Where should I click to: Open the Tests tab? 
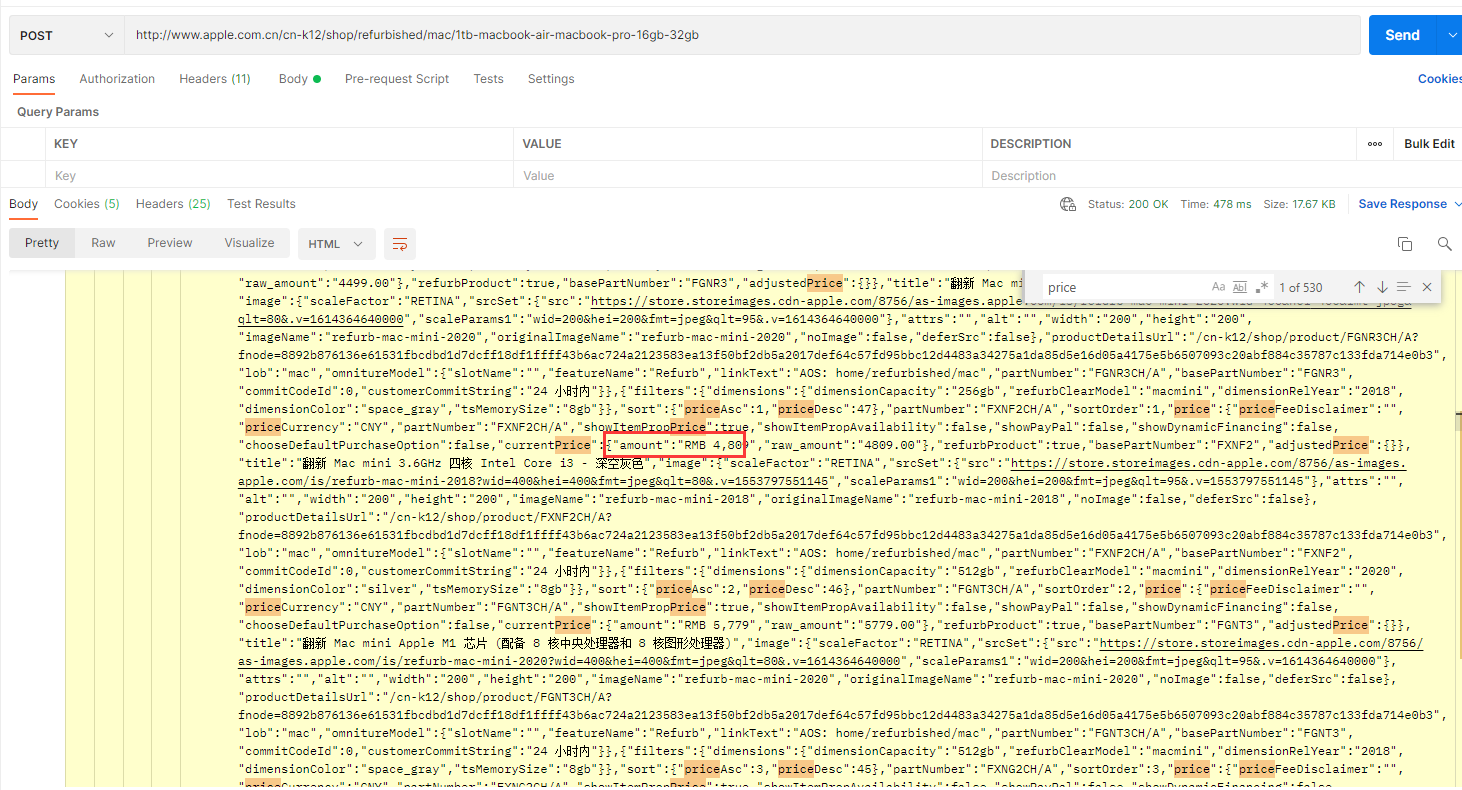[488, 79]
